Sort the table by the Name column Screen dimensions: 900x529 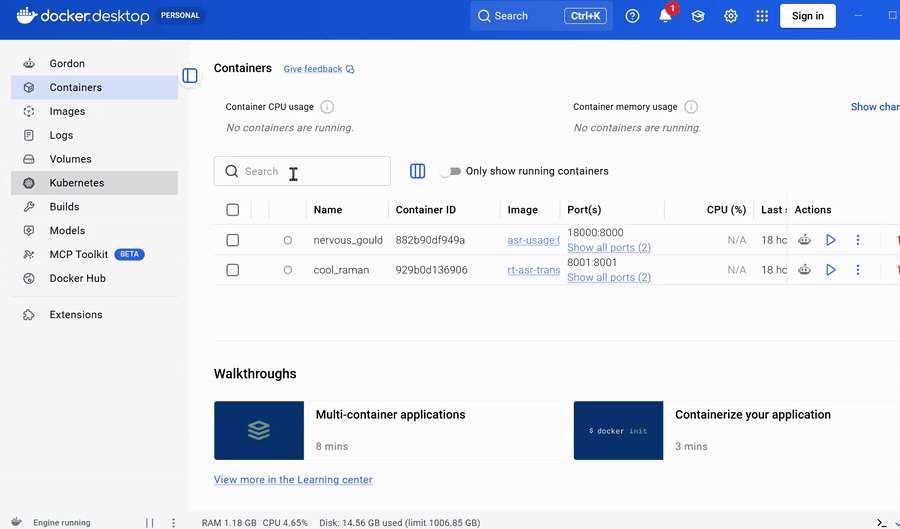coord(328,210)
